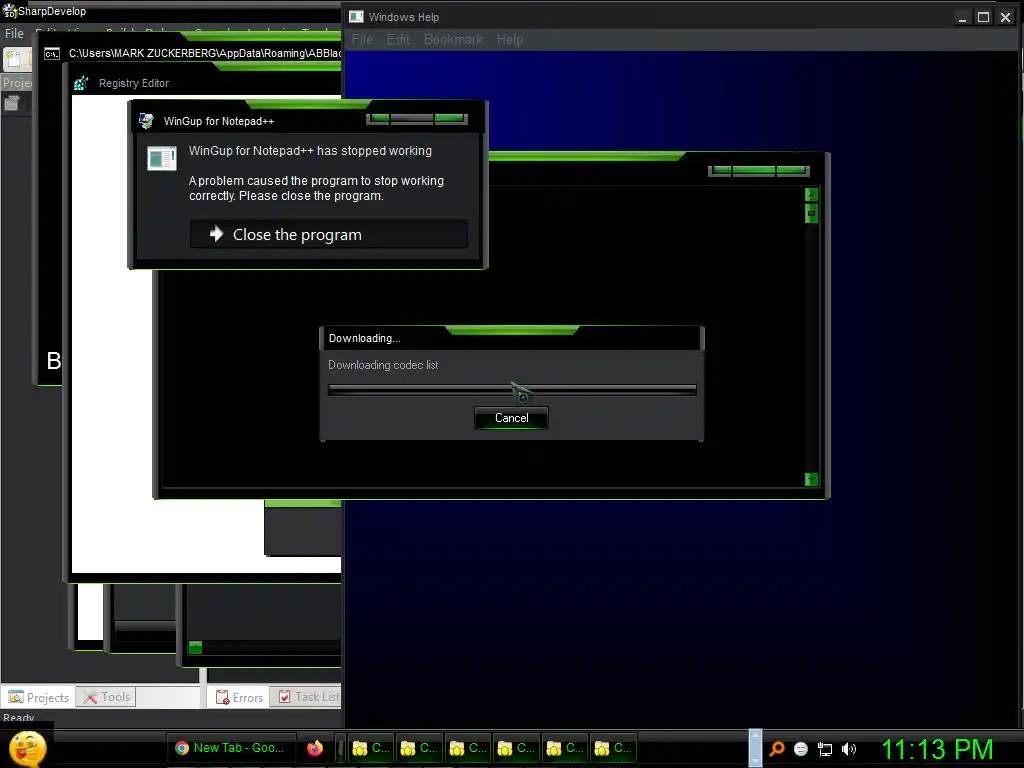Click the WinGup for Notepad++ title icon
This screenshot has width=1024, height=768.
[146, 121]
